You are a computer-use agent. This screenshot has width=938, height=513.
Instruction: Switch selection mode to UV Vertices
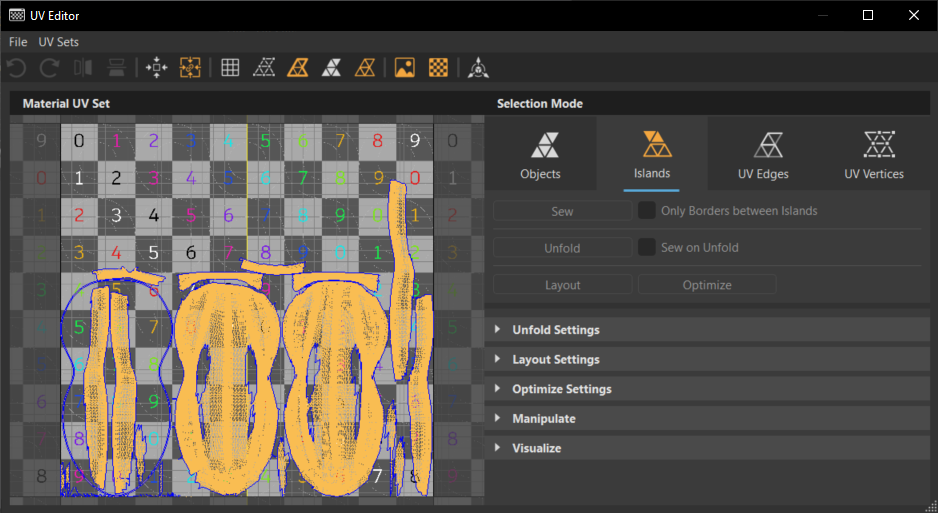click(874, 154)
